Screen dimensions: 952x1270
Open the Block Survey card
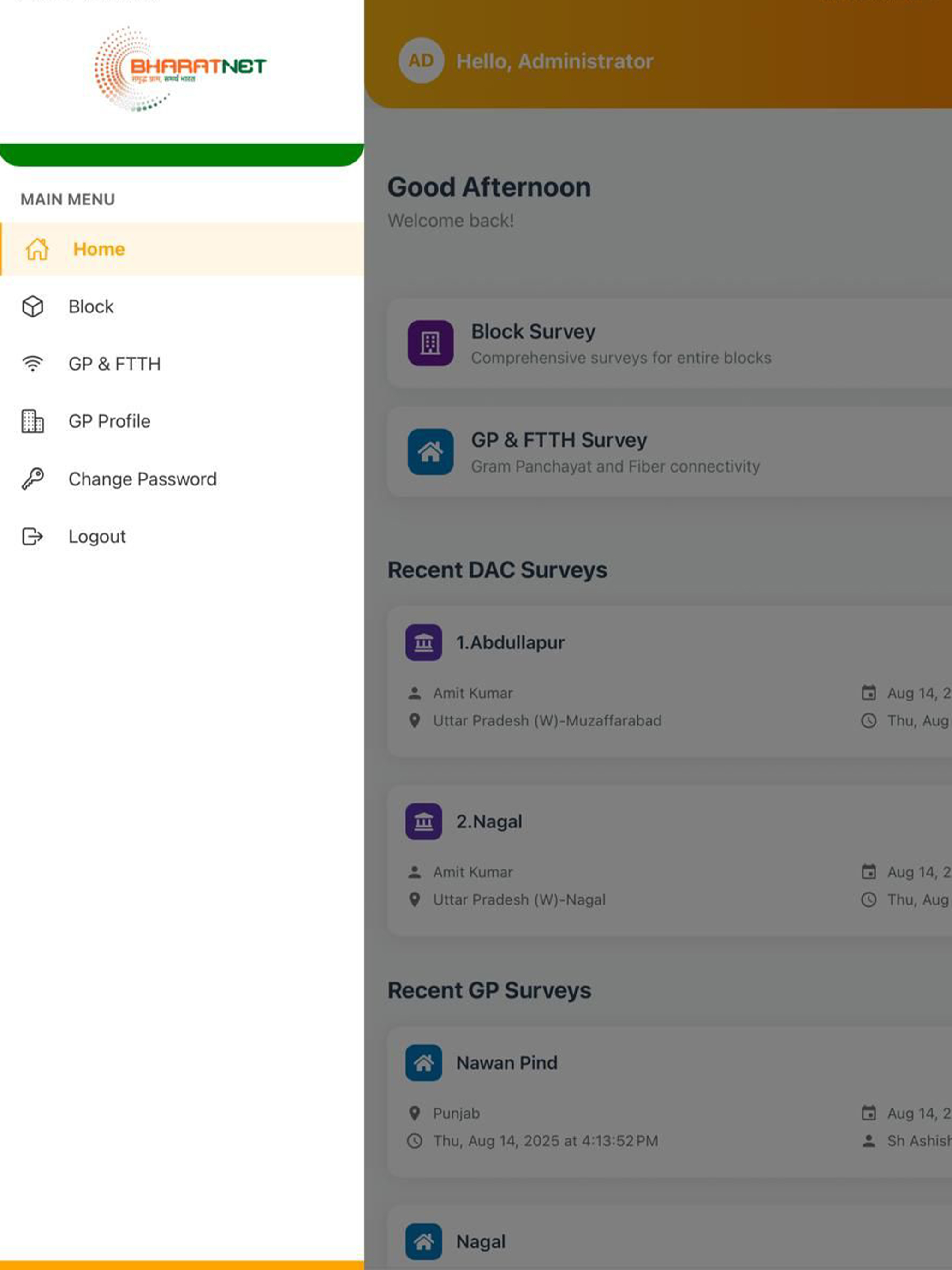tap(670, 343)
